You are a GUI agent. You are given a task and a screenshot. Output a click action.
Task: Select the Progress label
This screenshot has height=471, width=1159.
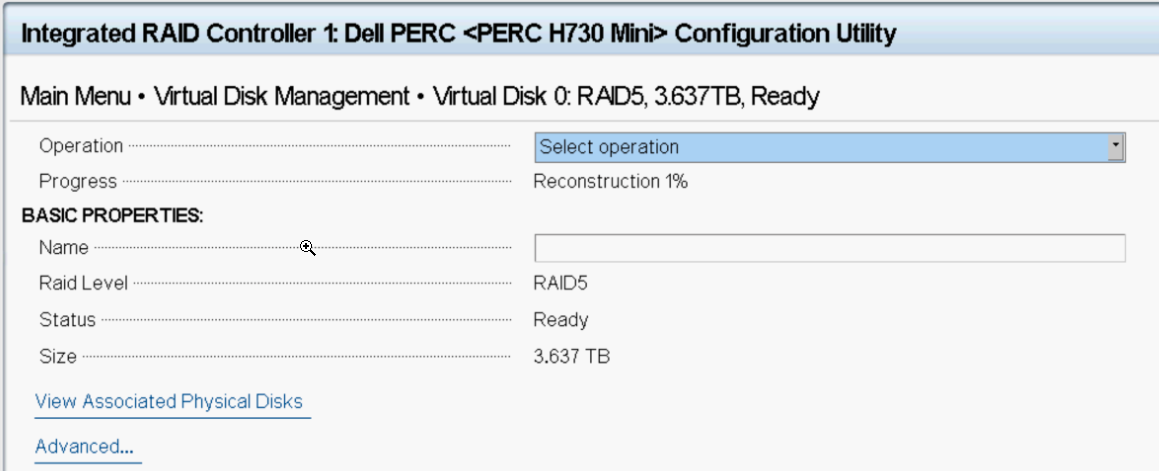click(x=78, y=182)
